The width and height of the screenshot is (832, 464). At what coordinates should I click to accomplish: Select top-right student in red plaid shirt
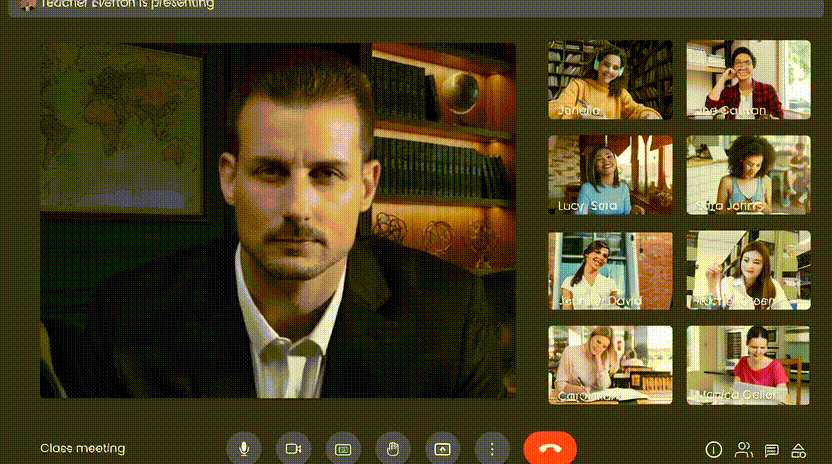(748, 80)
